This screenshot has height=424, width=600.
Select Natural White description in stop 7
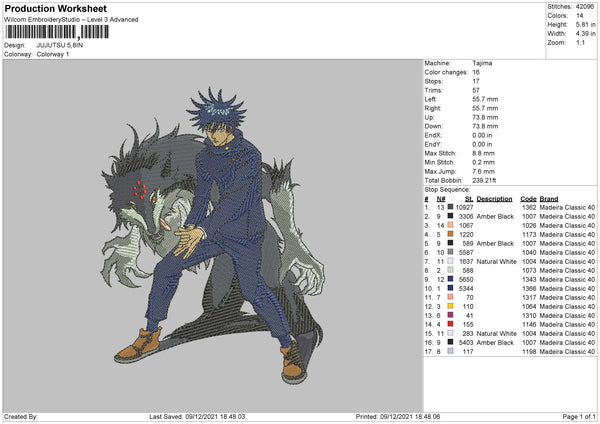pos(496,261)
